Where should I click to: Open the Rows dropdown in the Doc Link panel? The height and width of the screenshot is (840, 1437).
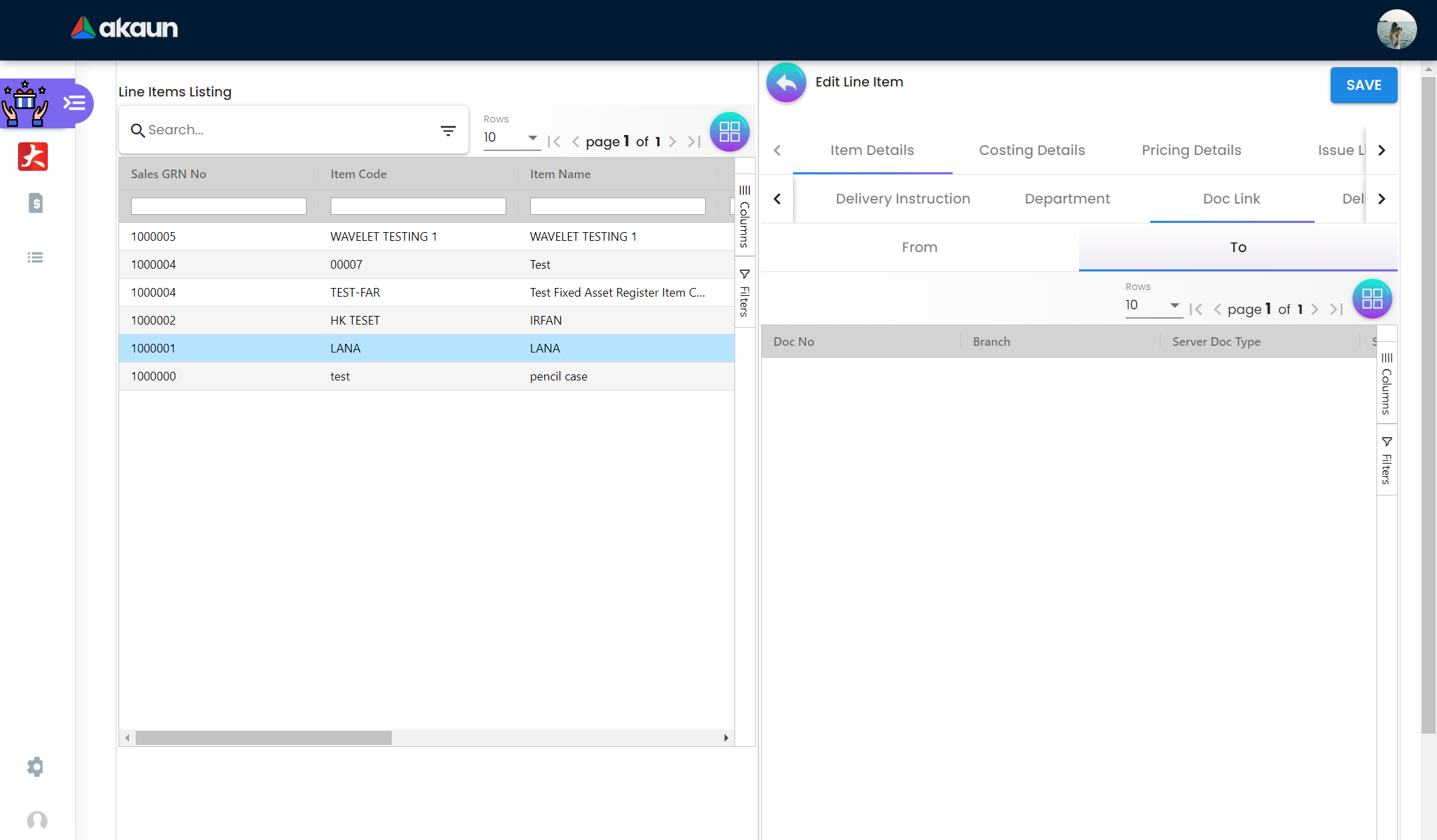(x=1153, y=305)
